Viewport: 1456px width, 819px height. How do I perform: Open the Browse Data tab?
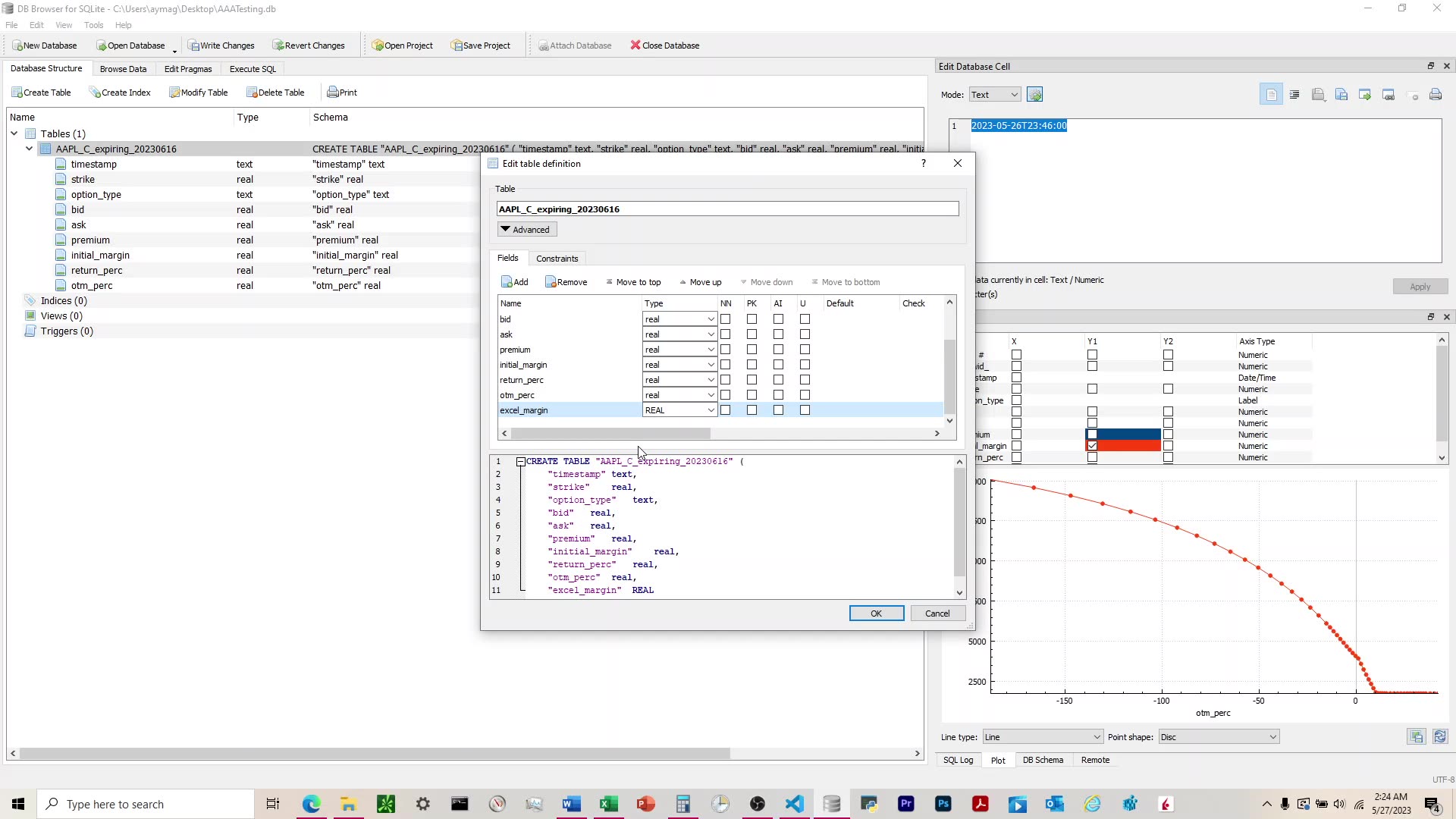coord(123,69)
